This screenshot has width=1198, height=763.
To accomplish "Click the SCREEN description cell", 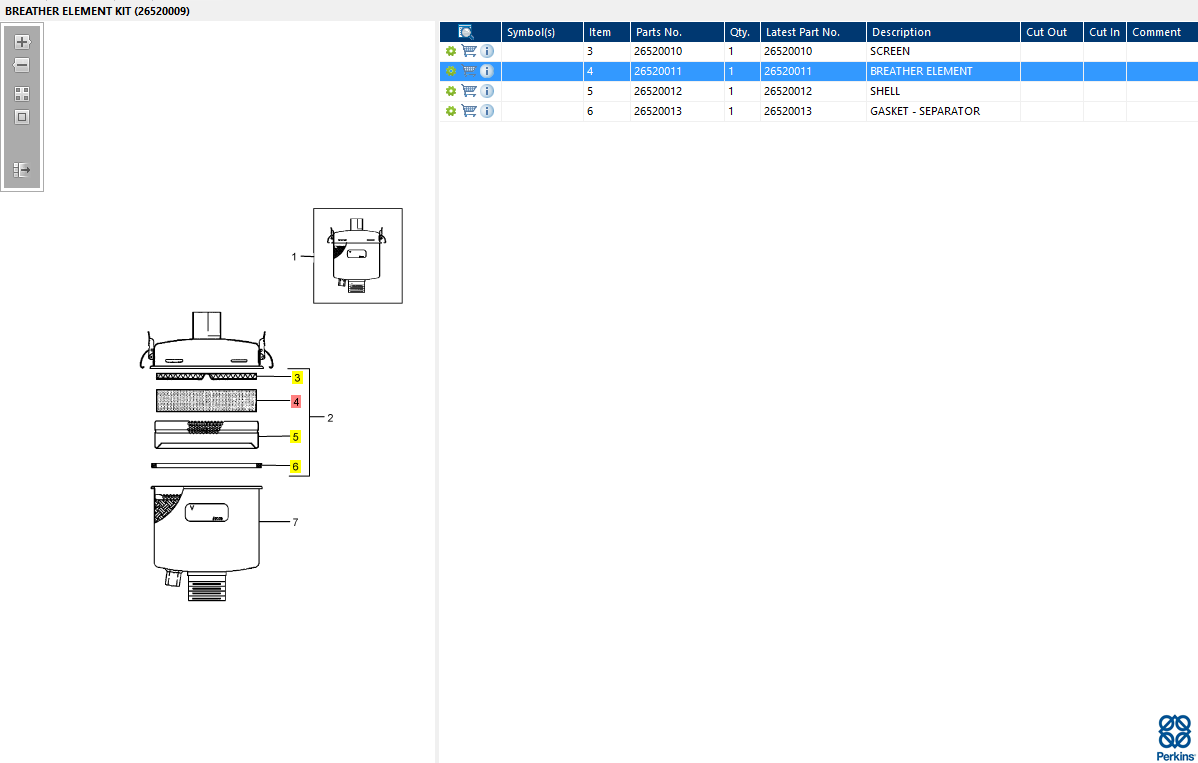I will (944, 51).
